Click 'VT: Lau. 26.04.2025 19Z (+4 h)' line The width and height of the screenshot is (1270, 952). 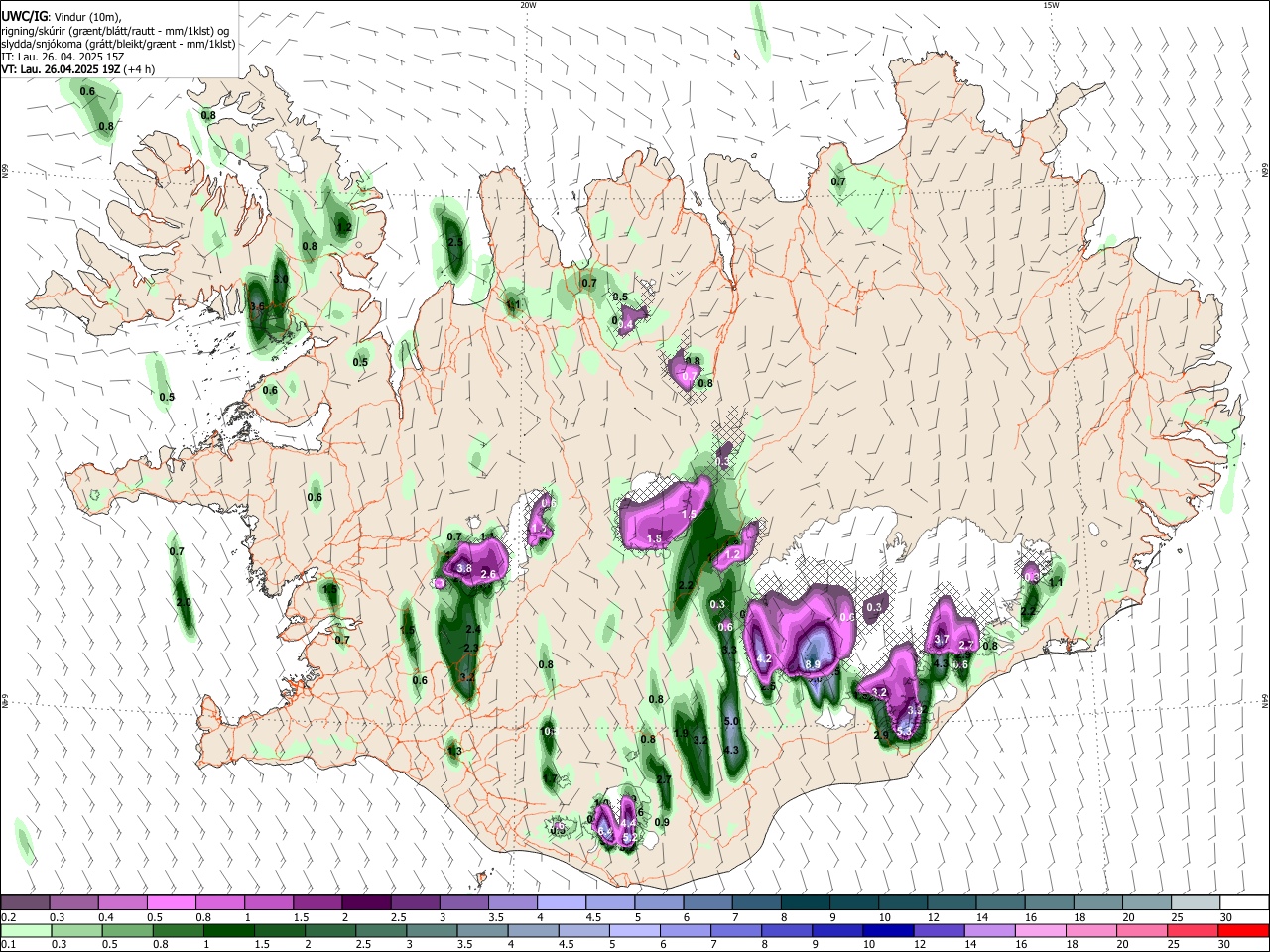coord(78,69)
